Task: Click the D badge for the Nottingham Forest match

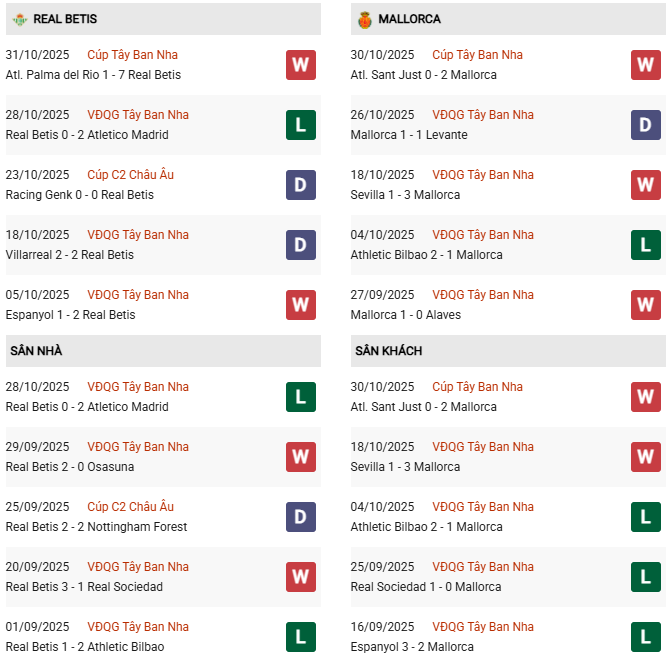Action: click(x=300, y=517)
